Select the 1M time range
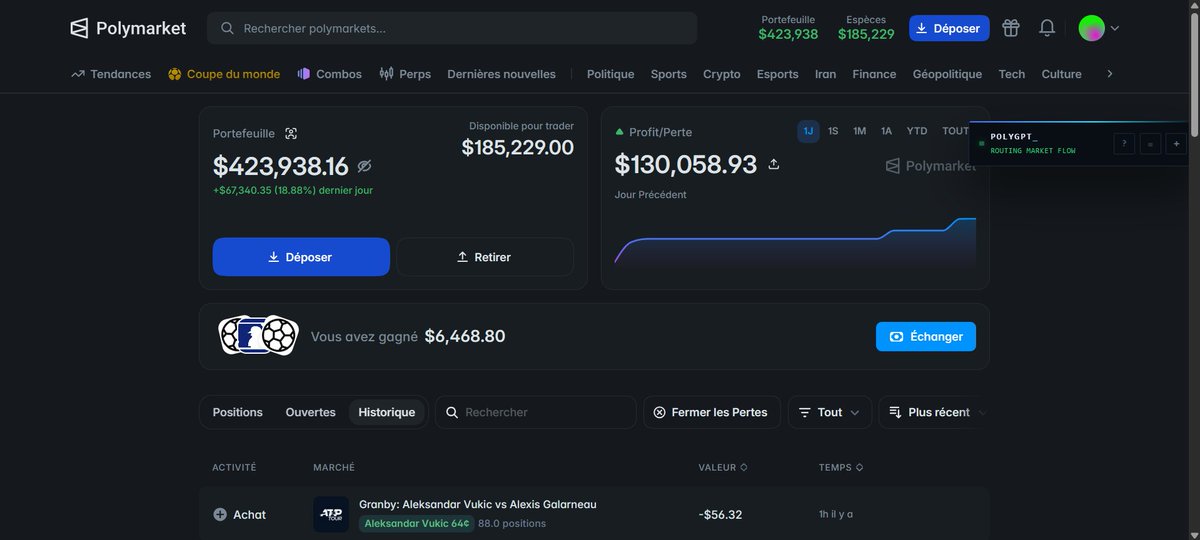Image resolution: width=1200 pixels, height=540 pixels. pos(859,131)
